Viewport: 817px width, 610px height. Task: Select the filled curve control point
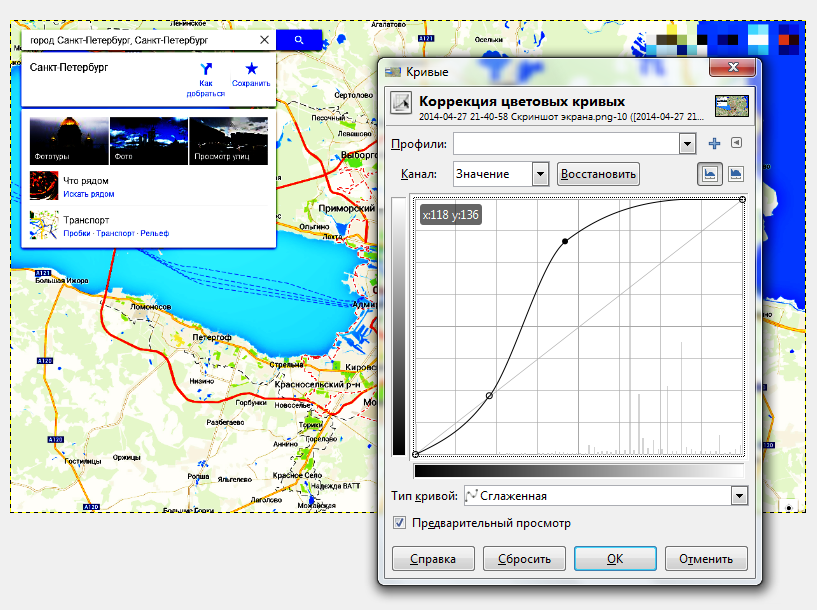tap(565, 241)
